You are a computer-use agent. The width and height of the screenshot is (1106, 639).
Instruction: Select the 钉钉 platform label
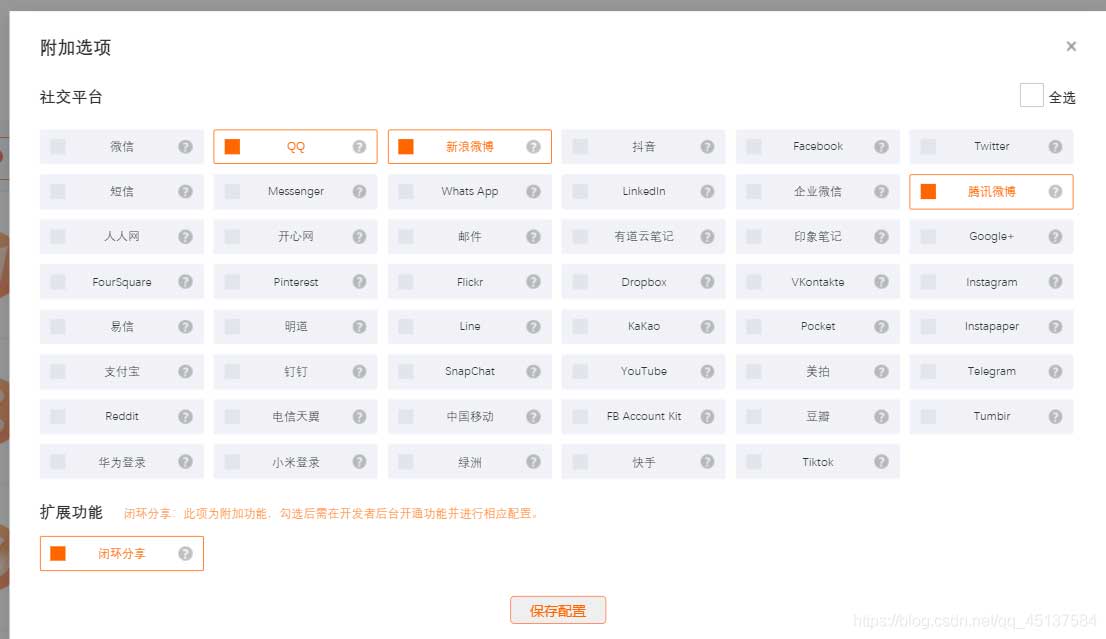click(296, 371)
